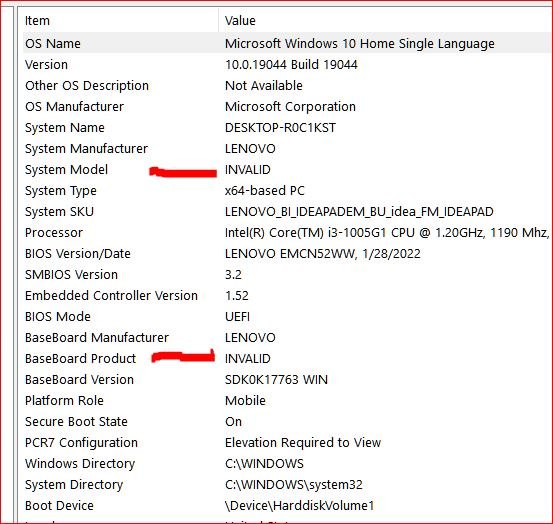Click LENOVO value for System Manufacturer

[x=250, y=149]
